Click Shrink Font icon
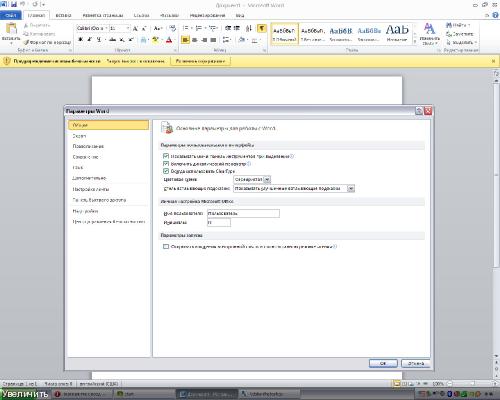This screenshot has width=500, height=400. pyautogui.click(x=144, y=29)
